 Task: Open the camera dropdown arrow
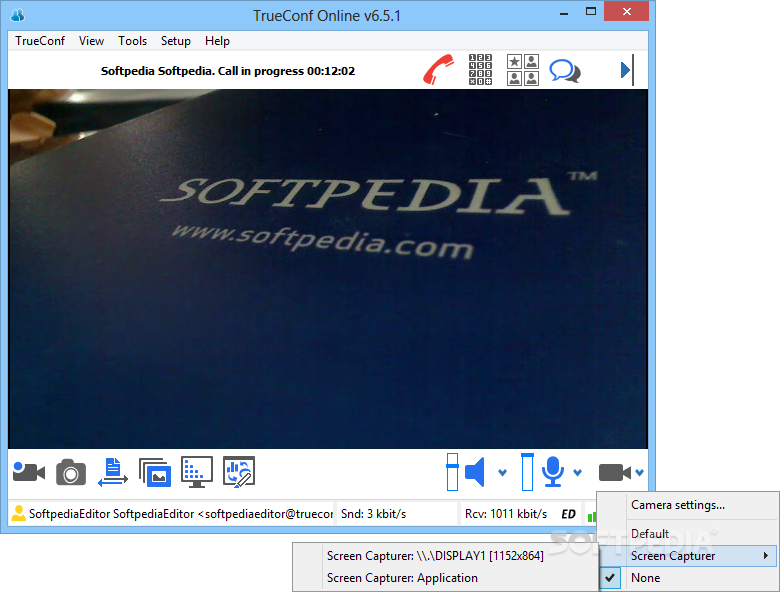(x=640, y=473)
